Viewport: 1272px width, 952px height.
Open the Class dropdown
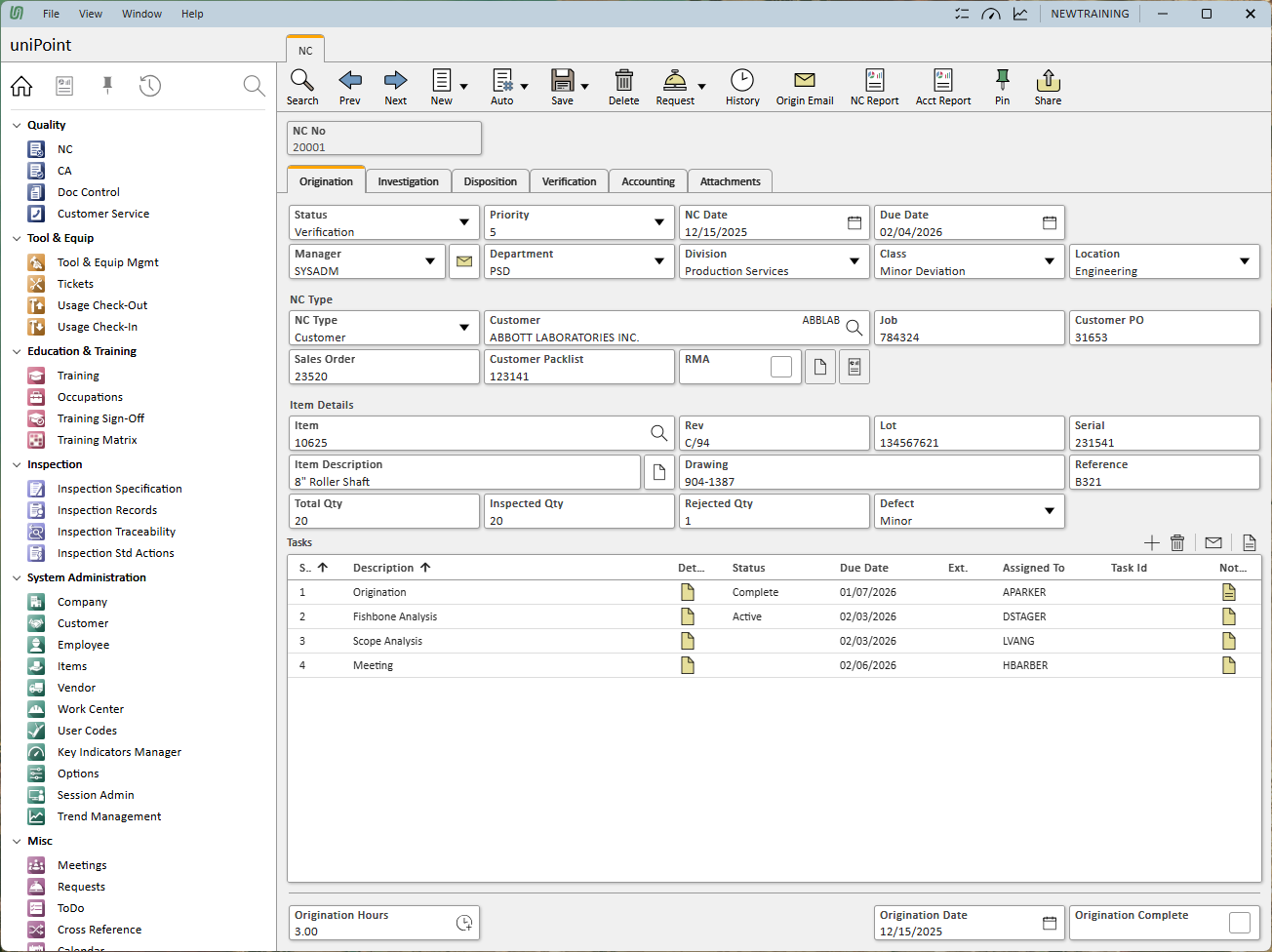[1050, 261]
